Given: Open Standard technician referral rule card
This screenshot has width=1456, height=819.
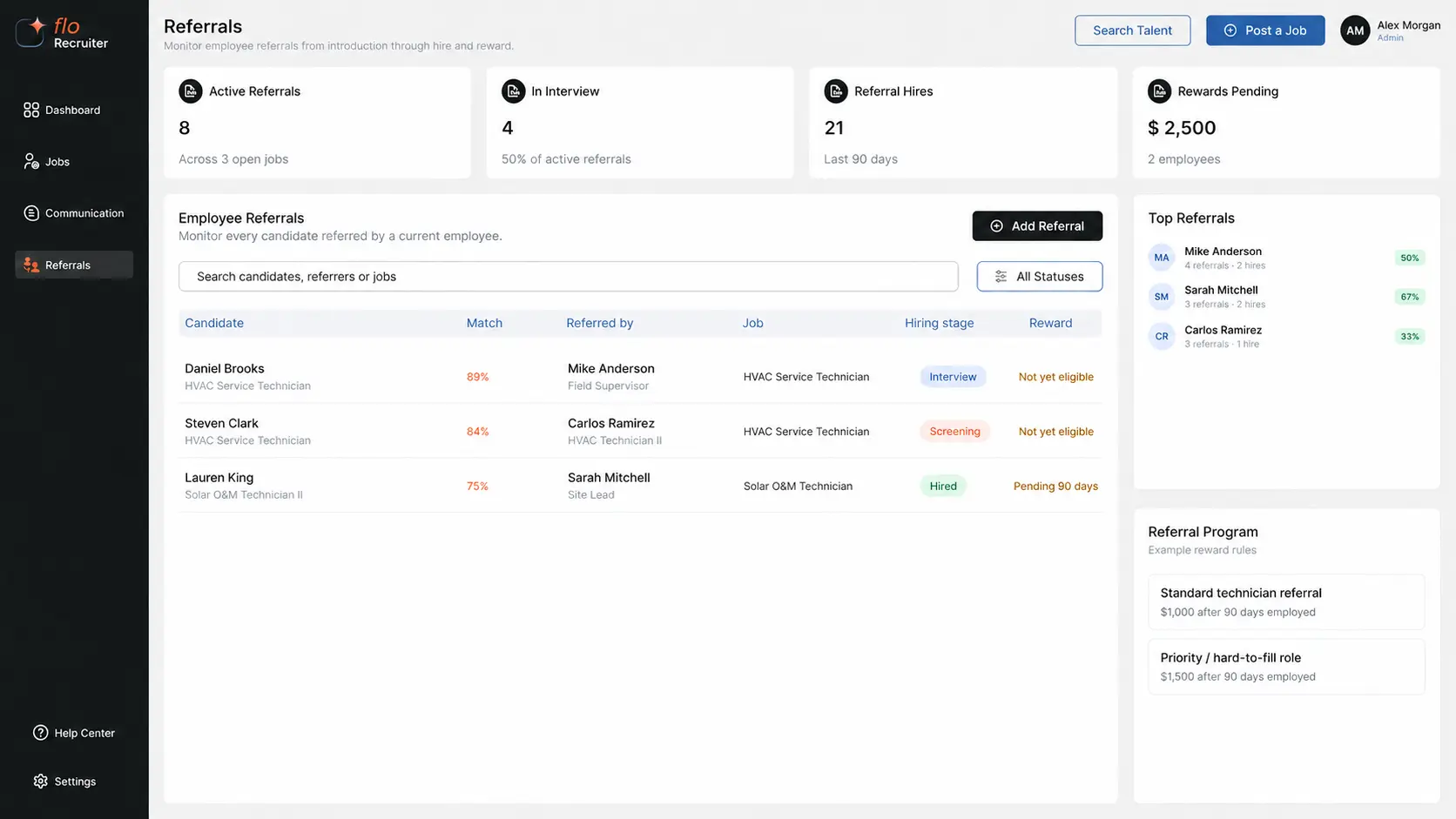Looking at the screenshot, I should (x=1286, y=601).
